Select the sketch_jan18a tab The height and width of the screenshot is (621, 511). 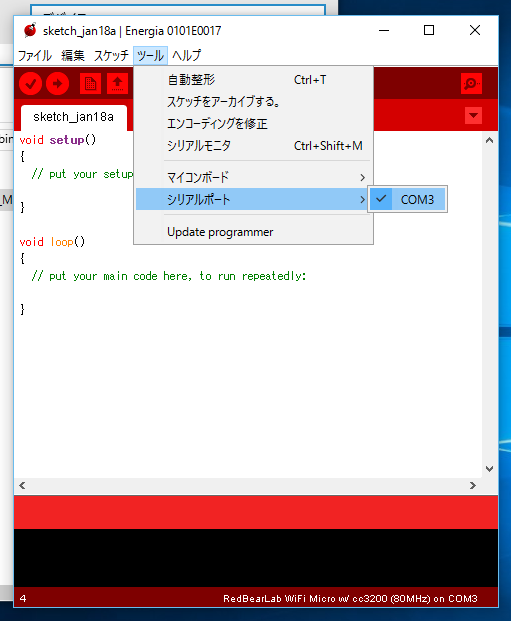point(74,117)
